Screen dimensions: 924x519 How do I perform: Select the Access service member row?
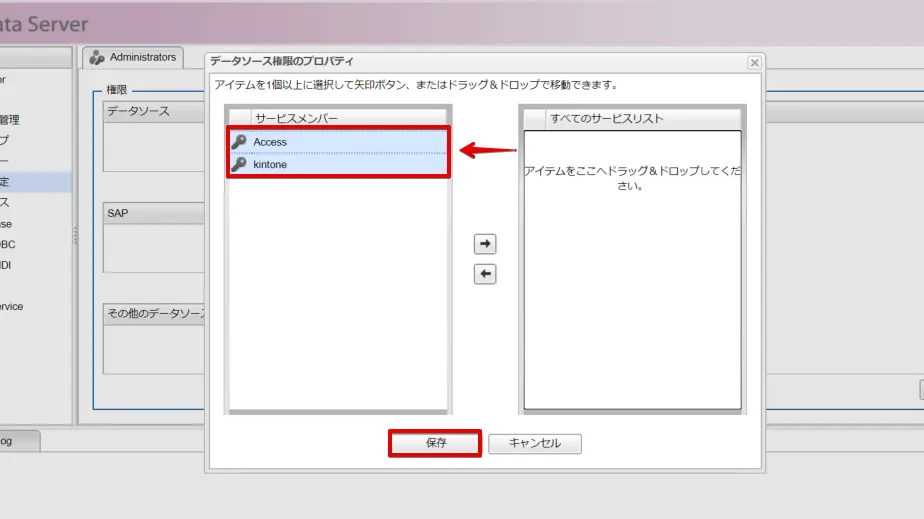pos(340,142)
